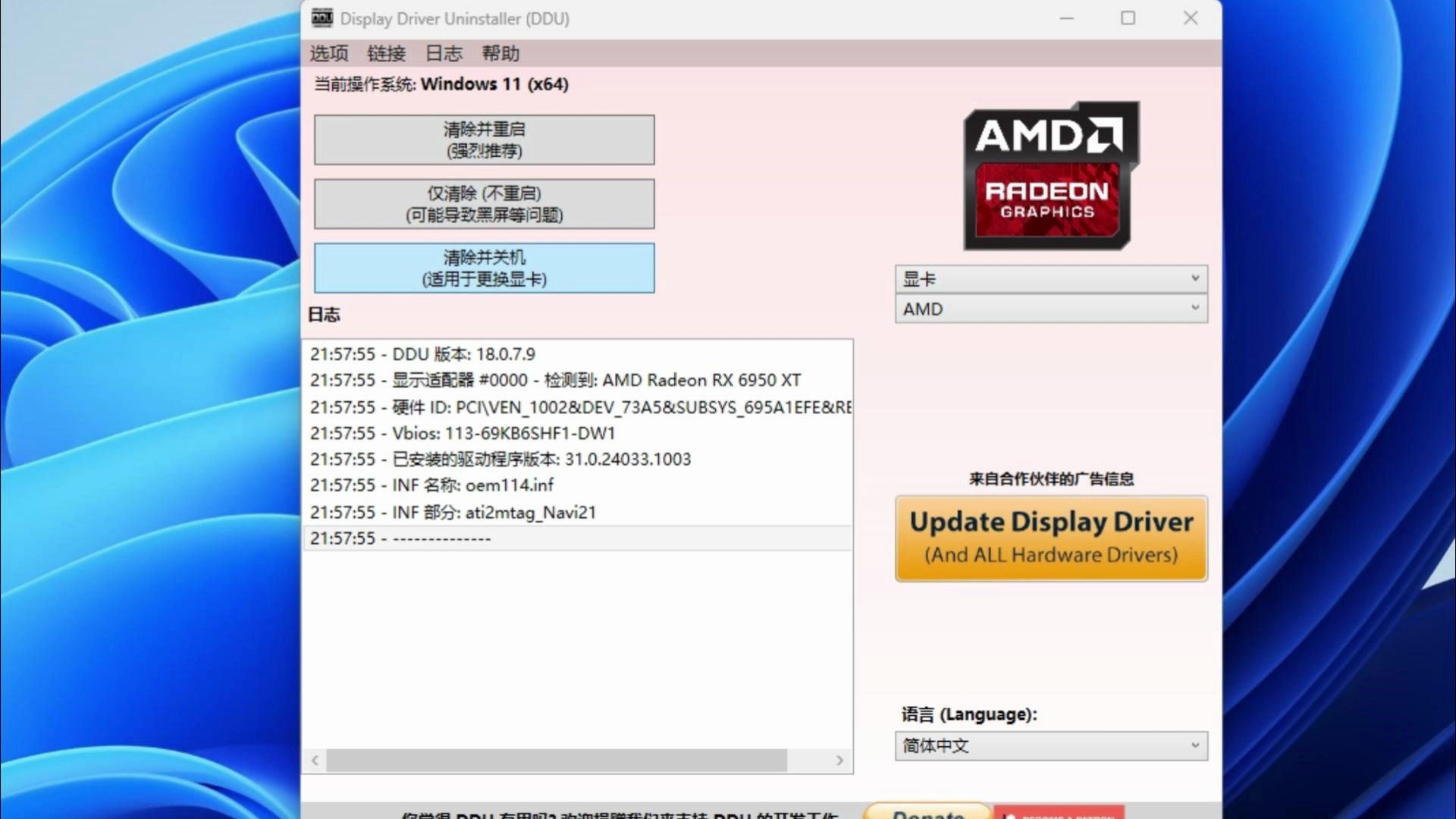Select log line INF 部分: ati2mtag_Navi21
Image resolution: width=1456 pixels, height=819 pixels.
pyautogui.click(x=576, y=512)
